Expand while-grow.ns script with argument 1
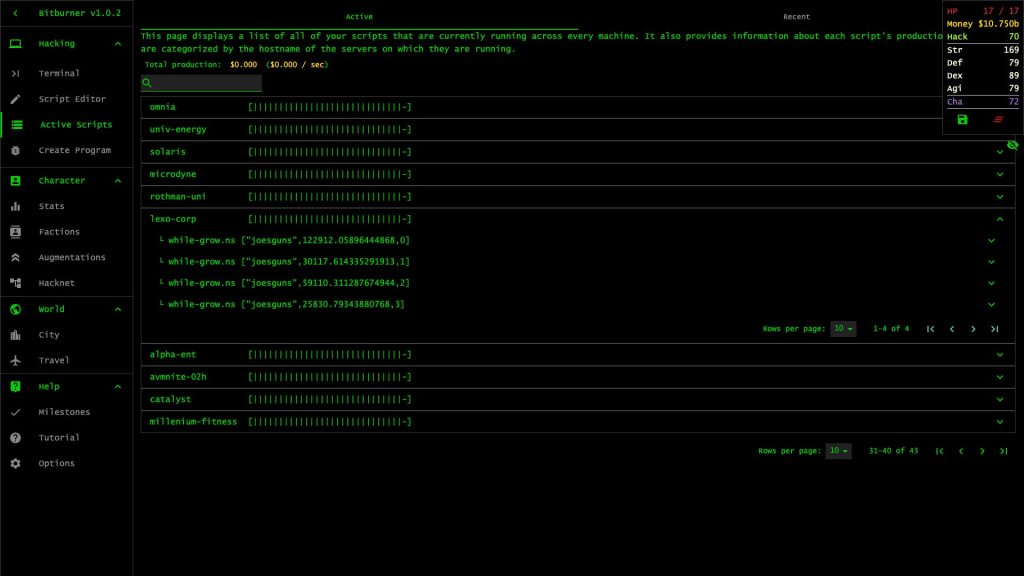The width and height of the screenshot is (1024, 576). click(991, 262)
